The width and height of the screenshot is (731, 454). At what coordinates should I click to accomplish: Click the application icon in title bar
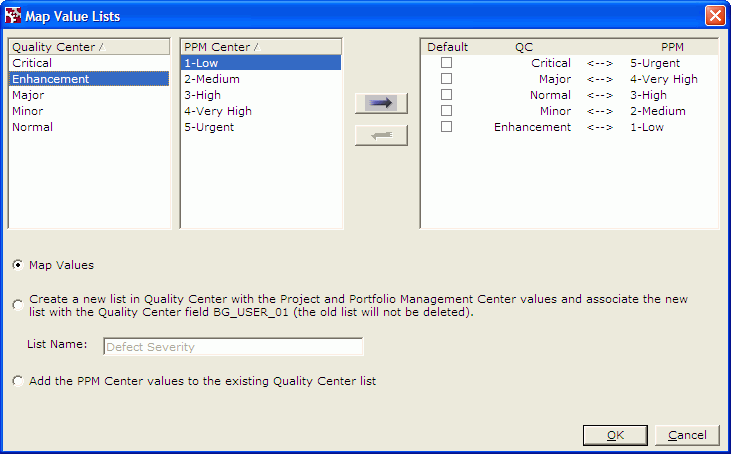12,15
